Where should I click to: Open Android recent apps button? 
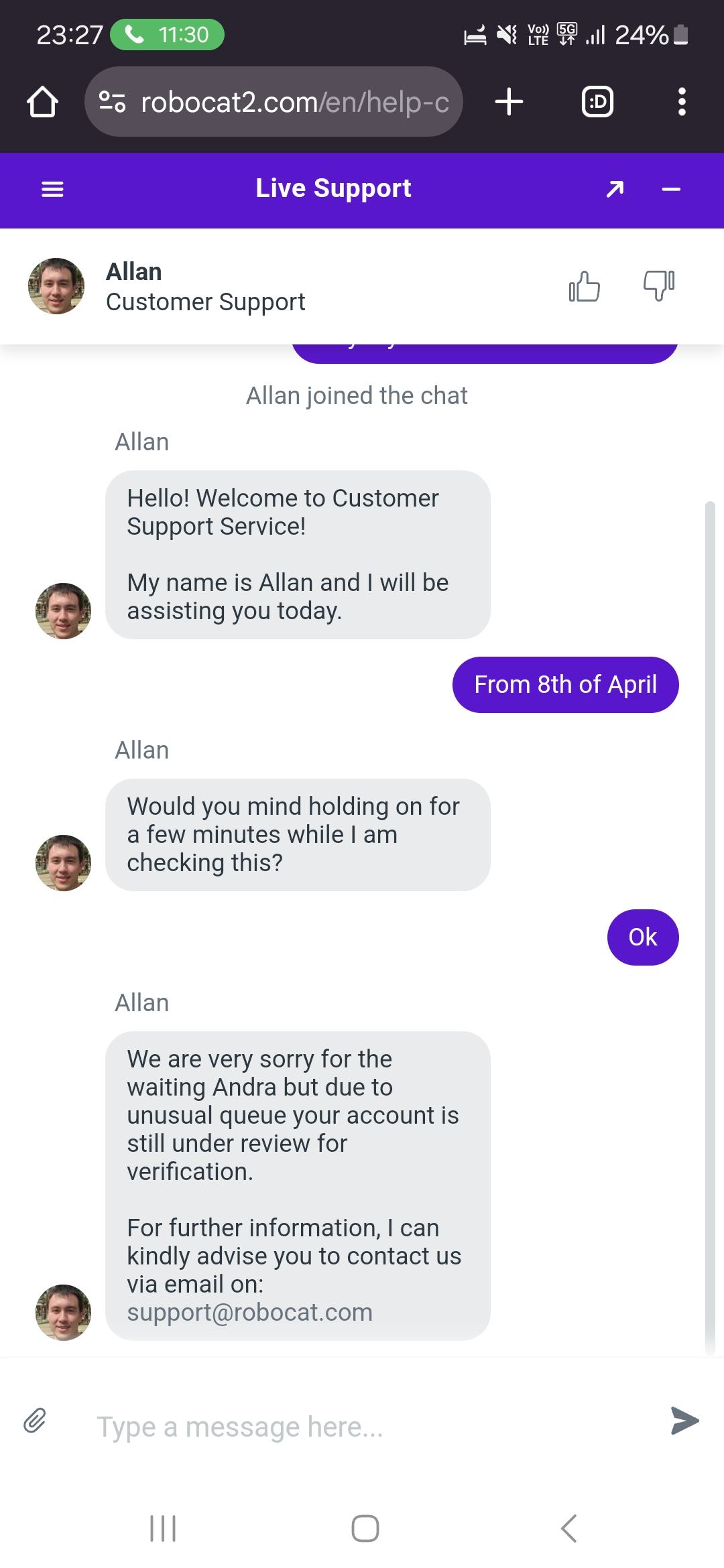click(163, 1528)
